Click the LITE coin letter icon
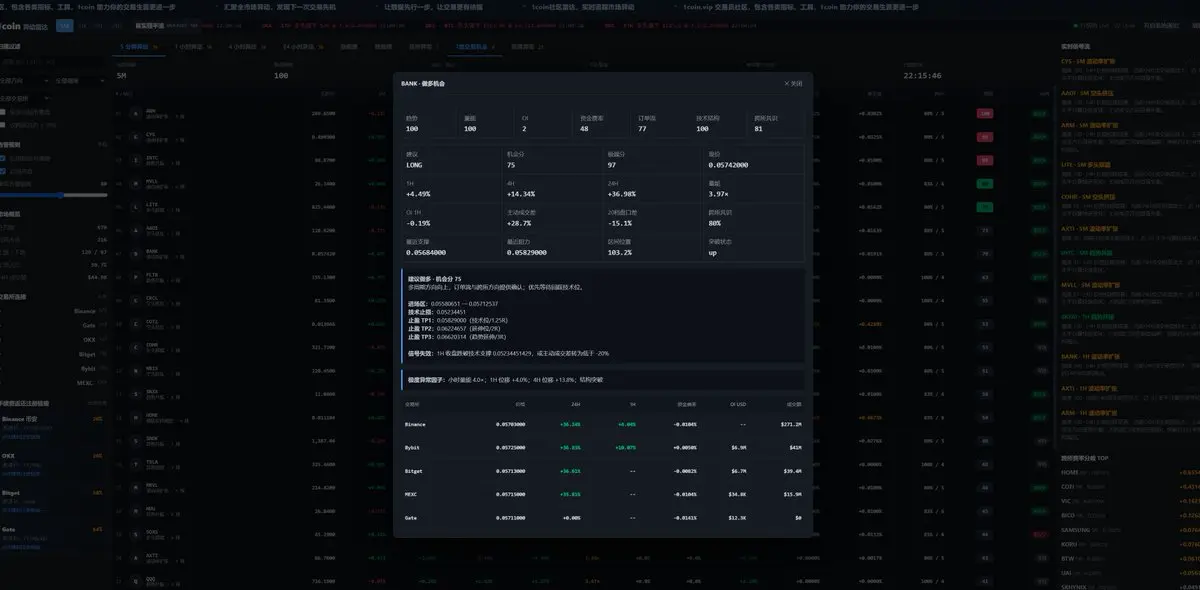 pos(136,207)
